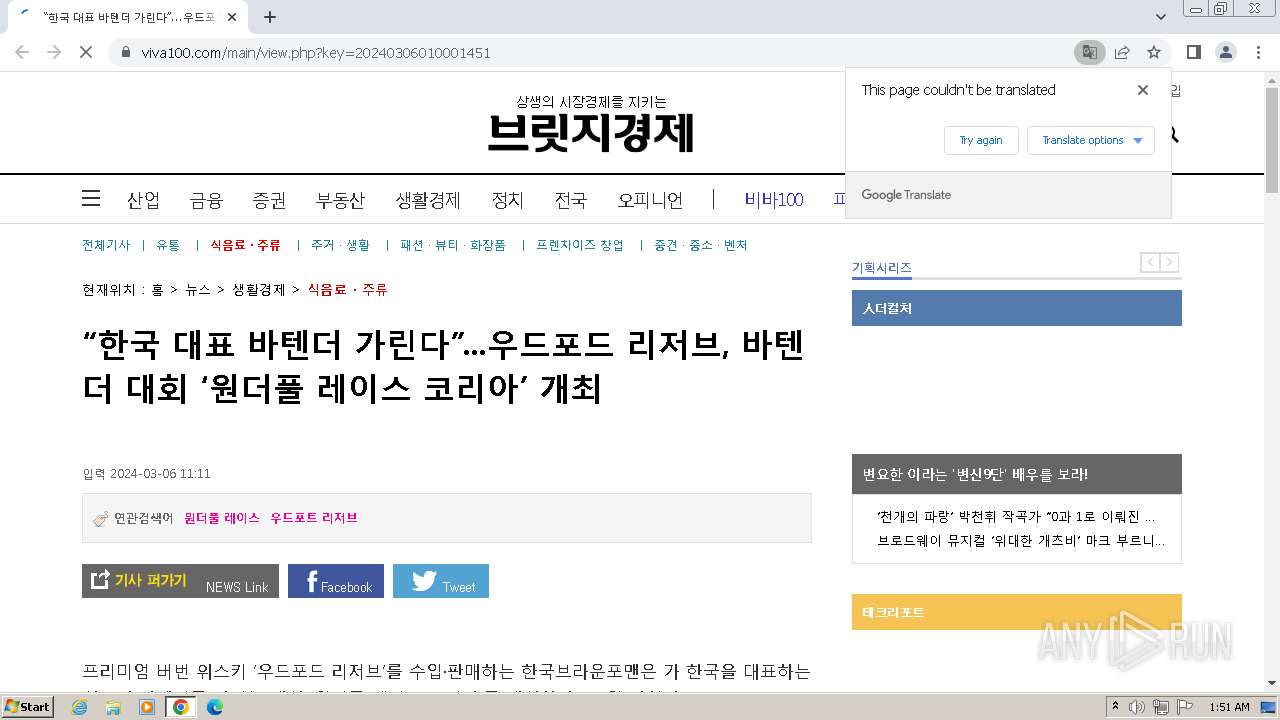
Task: Open the tab search chevron
Action: tap(1161, 17)
